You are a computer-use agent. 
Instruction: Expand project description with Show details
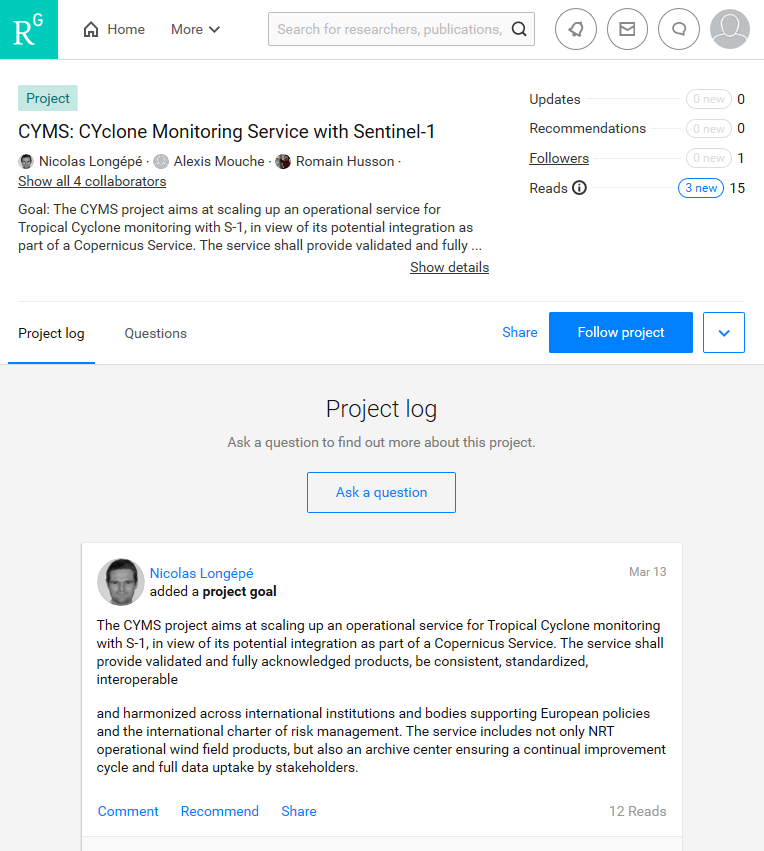[449, 267]
